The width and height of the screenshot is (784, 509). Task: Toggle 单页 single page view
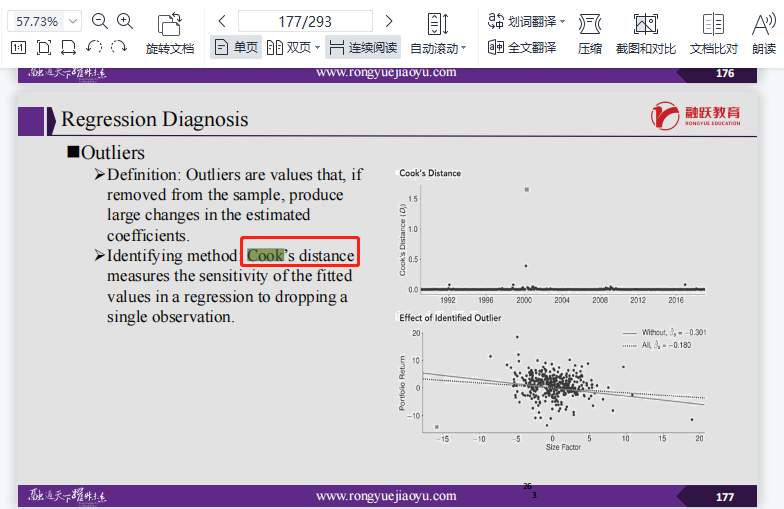236,47
